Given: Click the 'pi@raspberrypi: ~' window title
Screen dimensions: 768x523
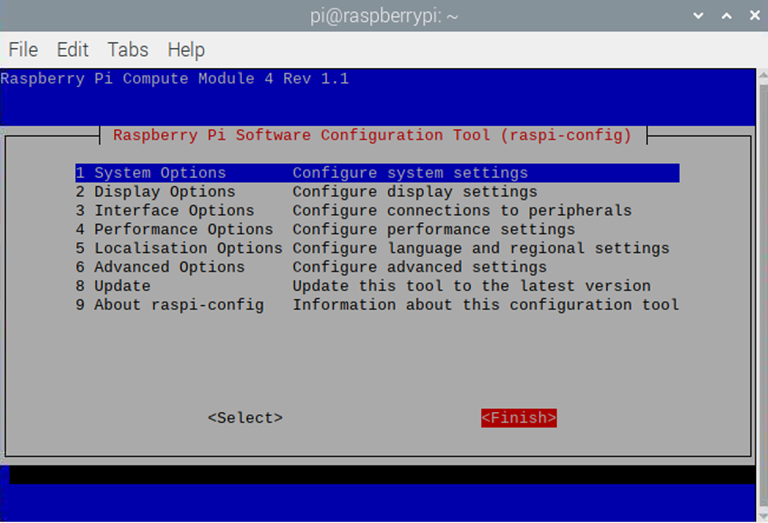Looking at the screenshot, I should [384, 16].
